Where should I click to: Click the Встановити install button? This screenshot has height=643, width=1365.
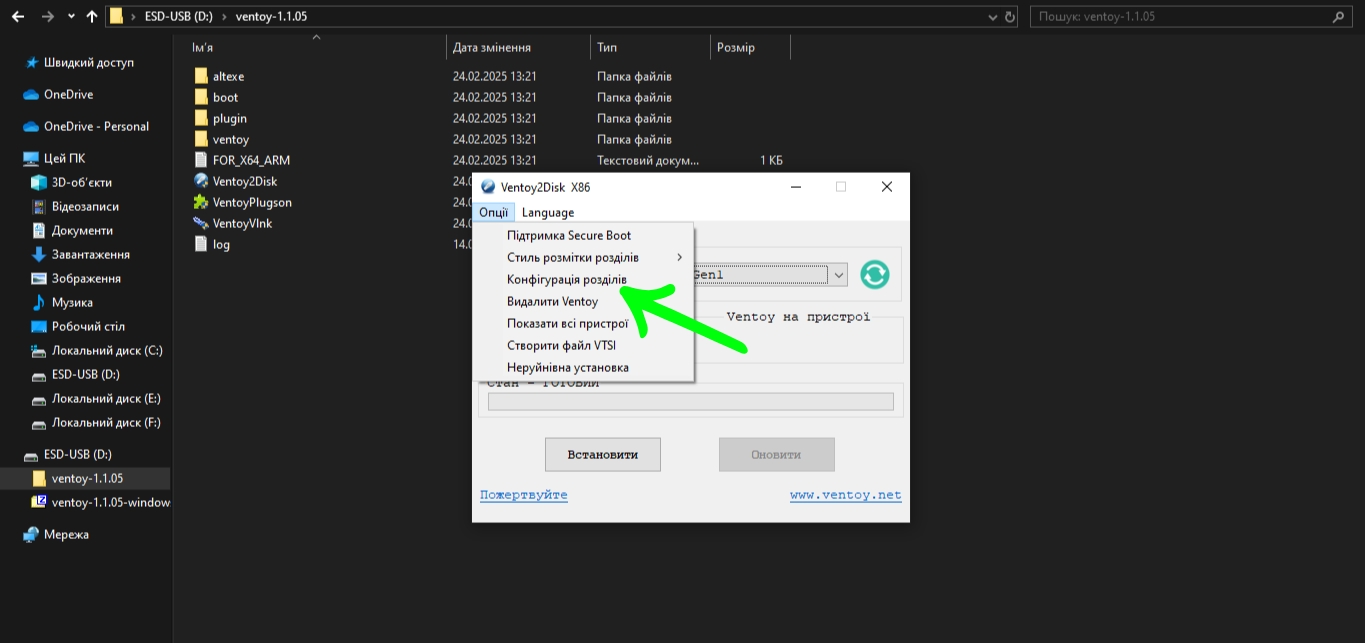tap(603, 454)
